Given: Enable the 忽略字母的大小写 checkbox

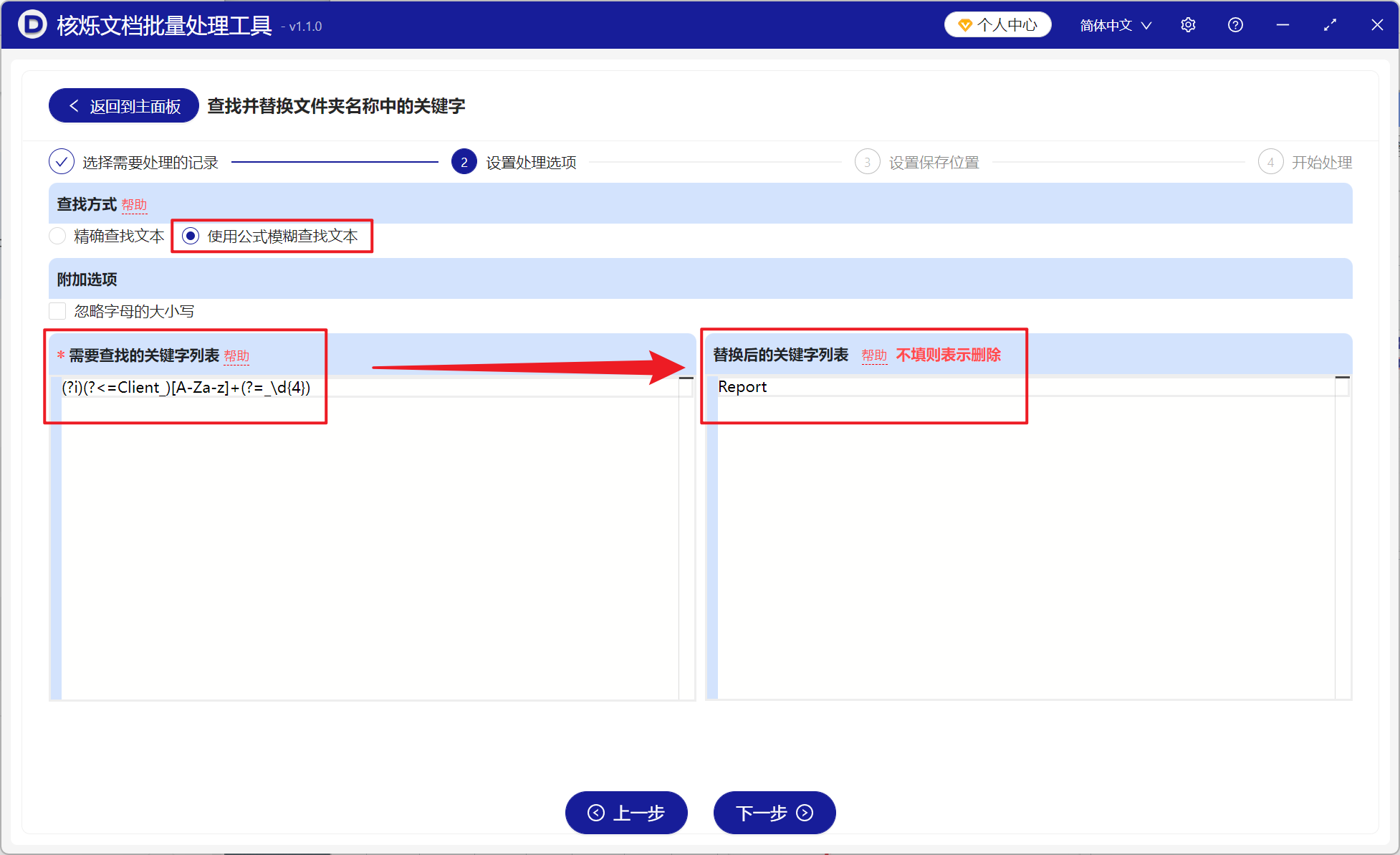Looking at the screenshot, I should tap(57, 310).
